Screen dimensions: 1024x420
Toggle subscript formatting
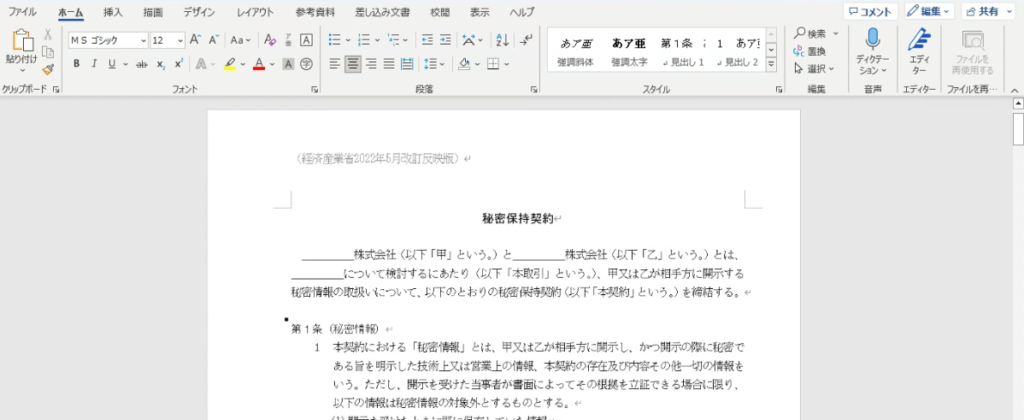[161, 63]
